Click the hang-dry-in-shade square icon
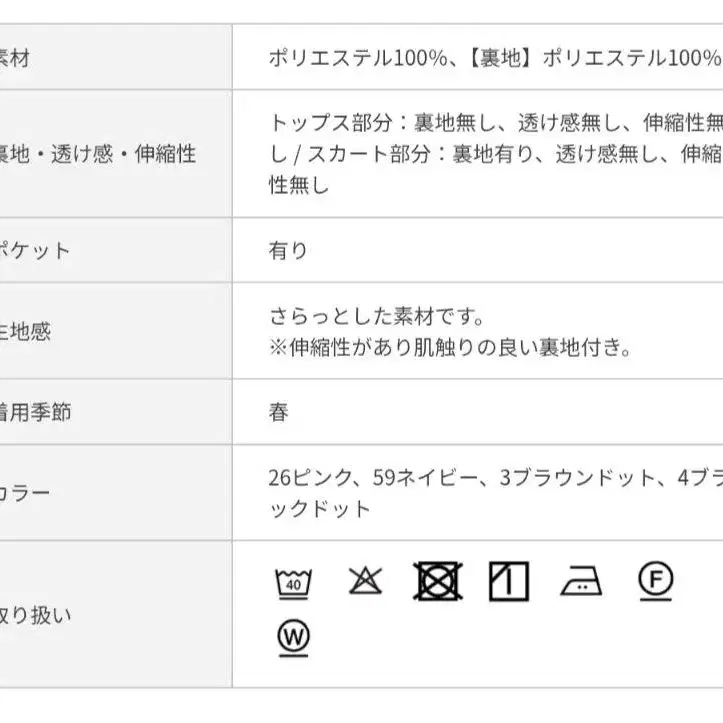Viewport: 723px width, 723px height. coord(509,581)
